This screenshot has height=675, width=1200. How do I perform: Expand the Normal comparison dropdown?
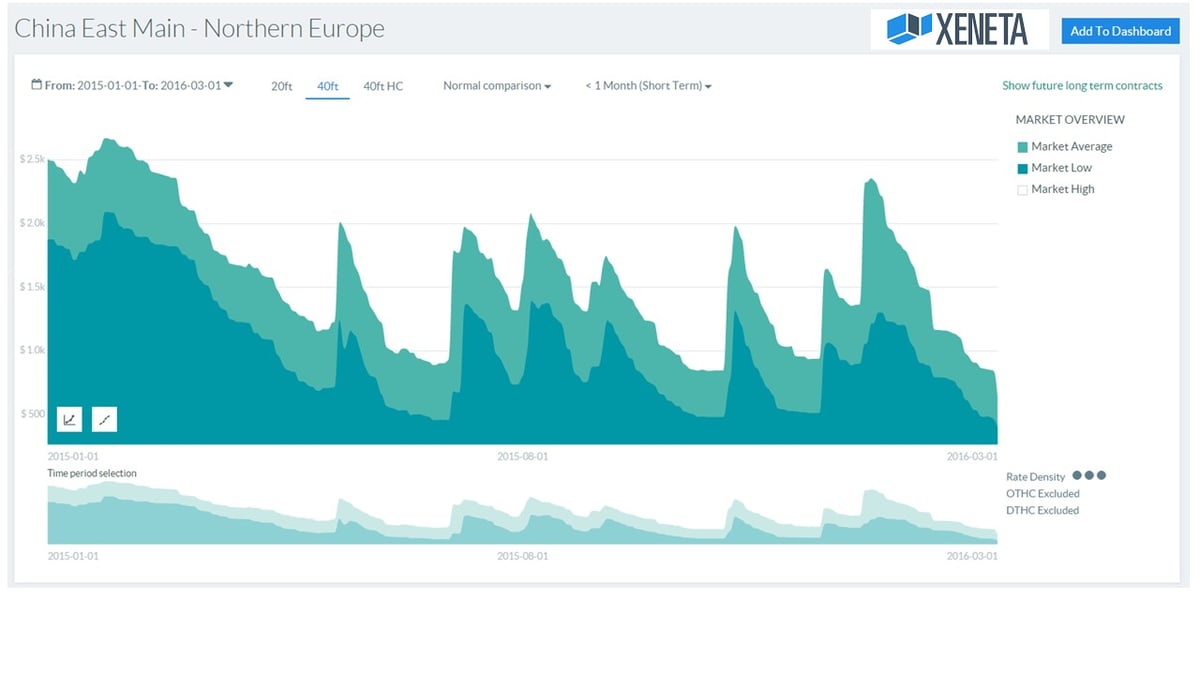[497, 86]
